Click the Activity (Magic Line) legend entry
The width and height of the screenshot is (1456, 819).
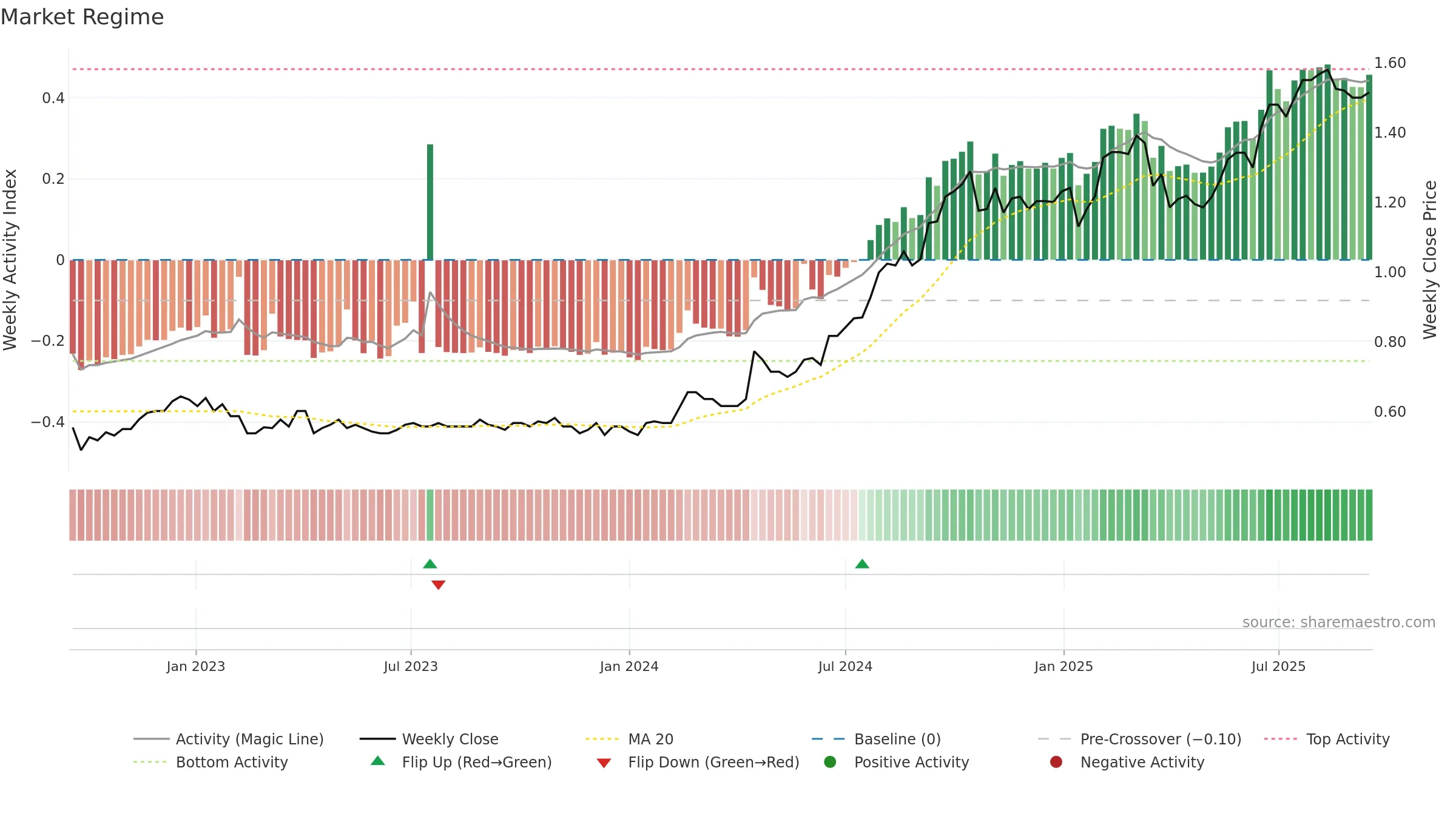click(x=229, y=739)
